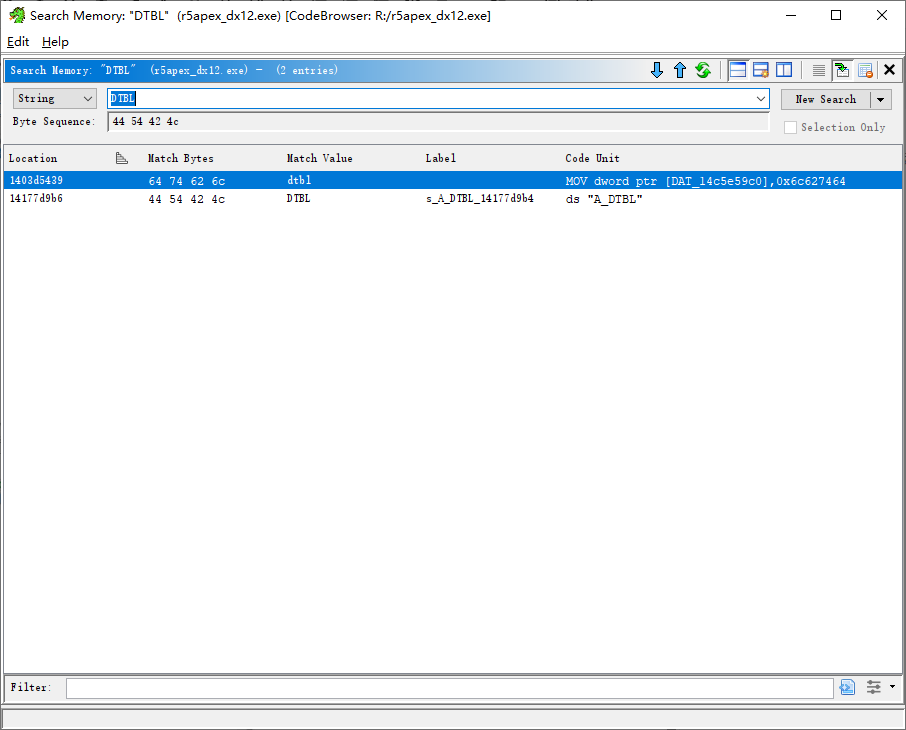Open the Help menu
This screenshot has width=906, height=730.
pos(55,42)
